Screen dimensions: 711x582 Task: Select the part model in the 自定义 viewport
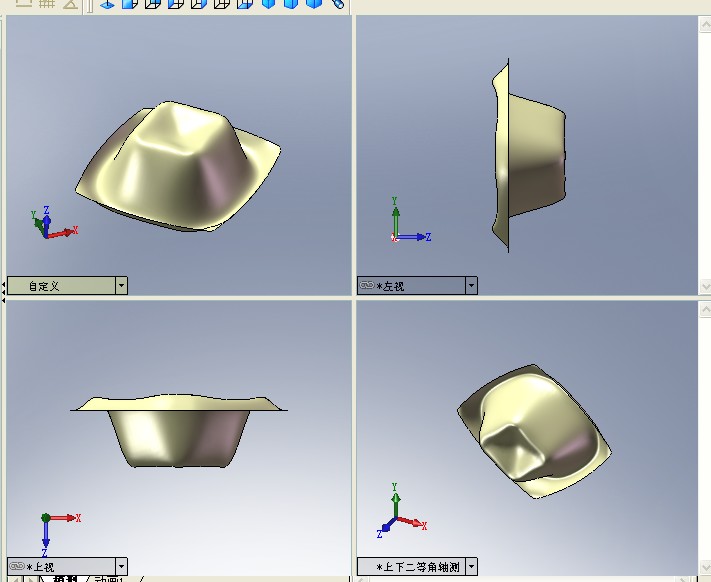tap(178, 166)
